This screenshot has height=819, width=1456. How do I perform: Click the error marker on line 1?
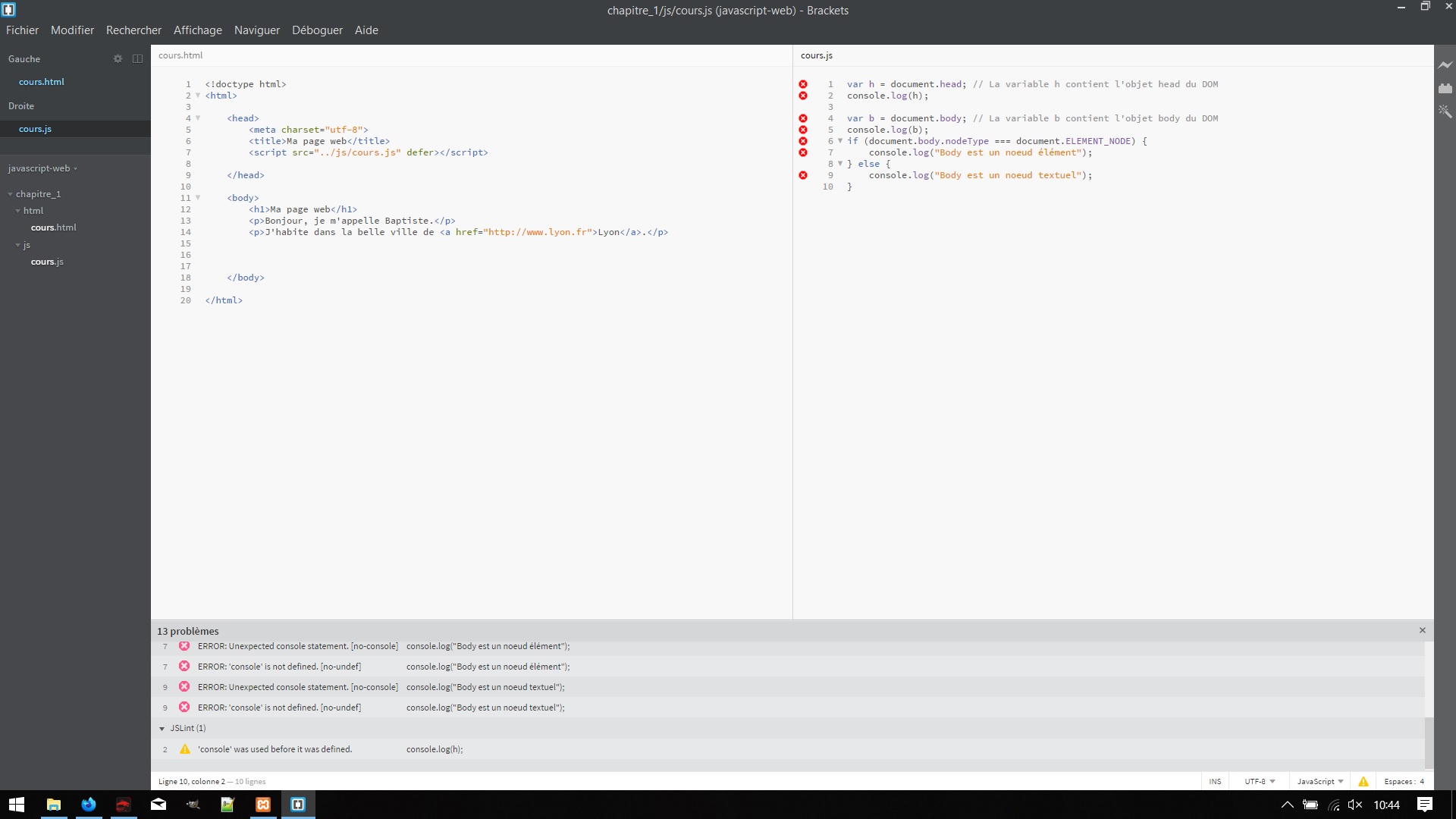click(803, 84)
